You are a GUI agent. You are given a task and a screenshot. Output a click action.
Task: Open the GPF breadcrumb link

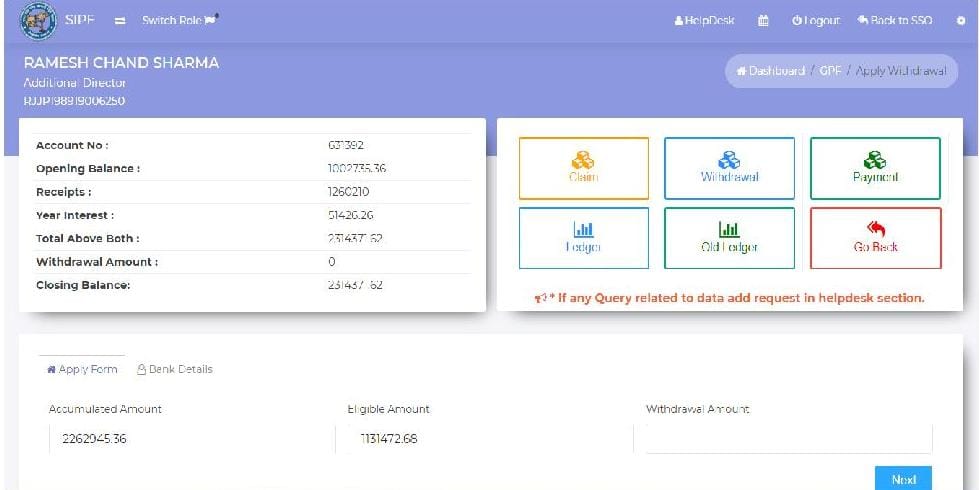[830, 71]
